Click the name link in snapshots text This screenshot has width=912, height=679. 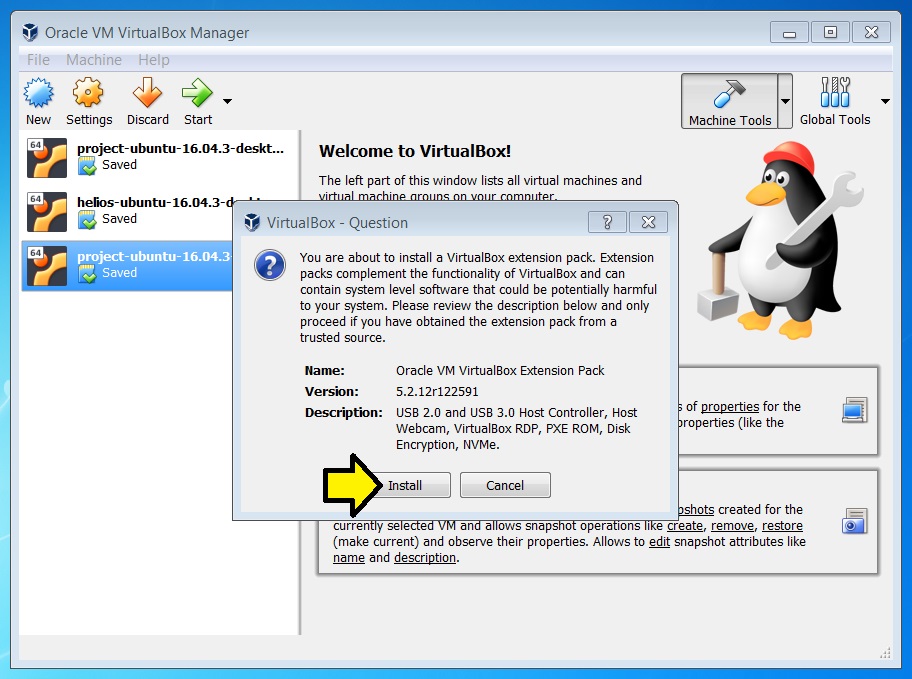pos(349,558)
